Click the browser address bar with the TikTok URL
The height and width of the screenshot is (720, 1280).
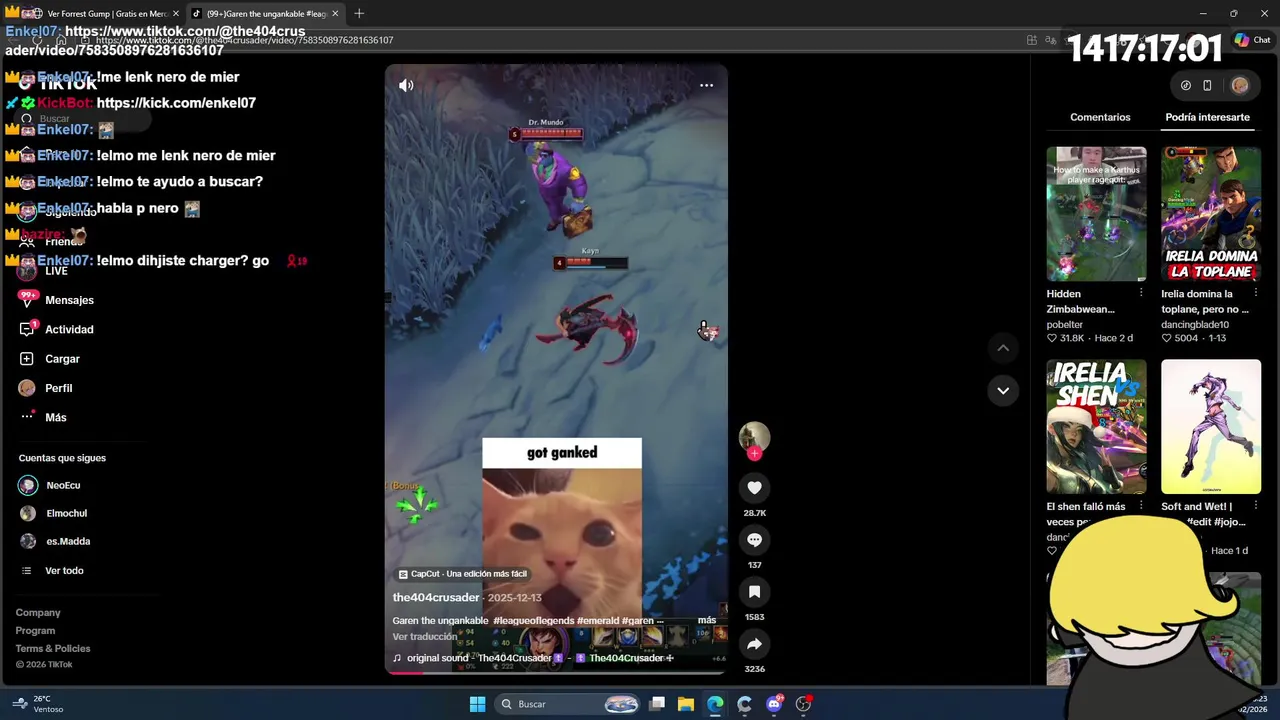tap(550, 40)
